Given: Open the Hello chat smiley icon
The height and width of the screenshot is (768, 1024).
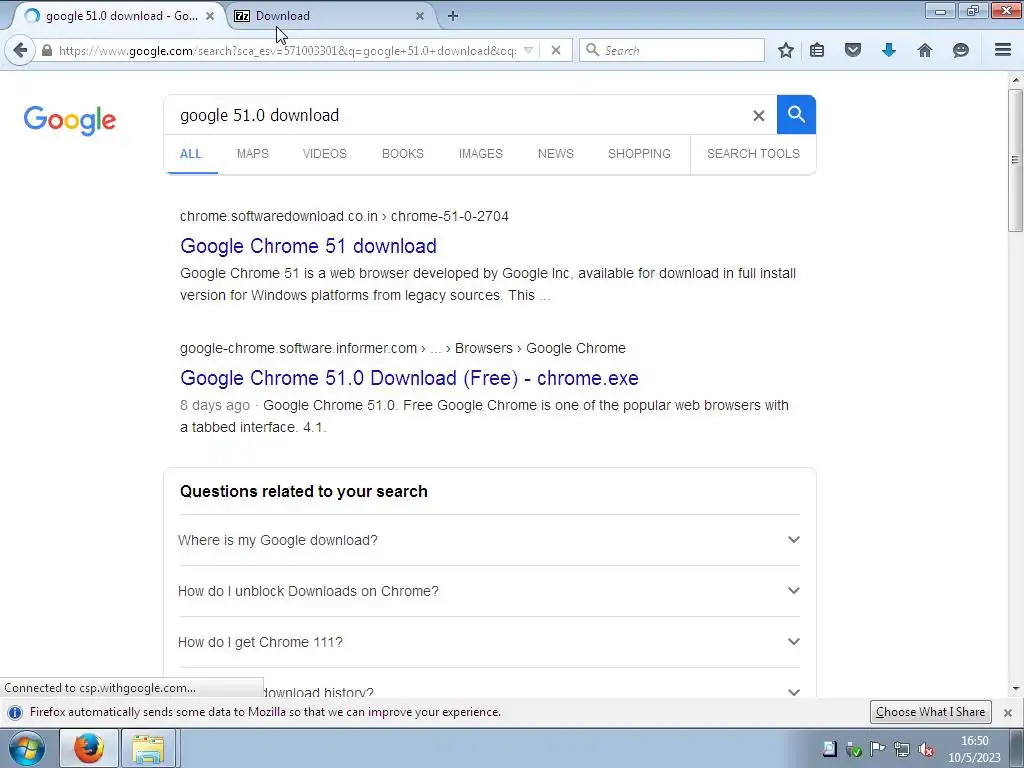Looking at the screenshot, I should (x=961, y=50).
